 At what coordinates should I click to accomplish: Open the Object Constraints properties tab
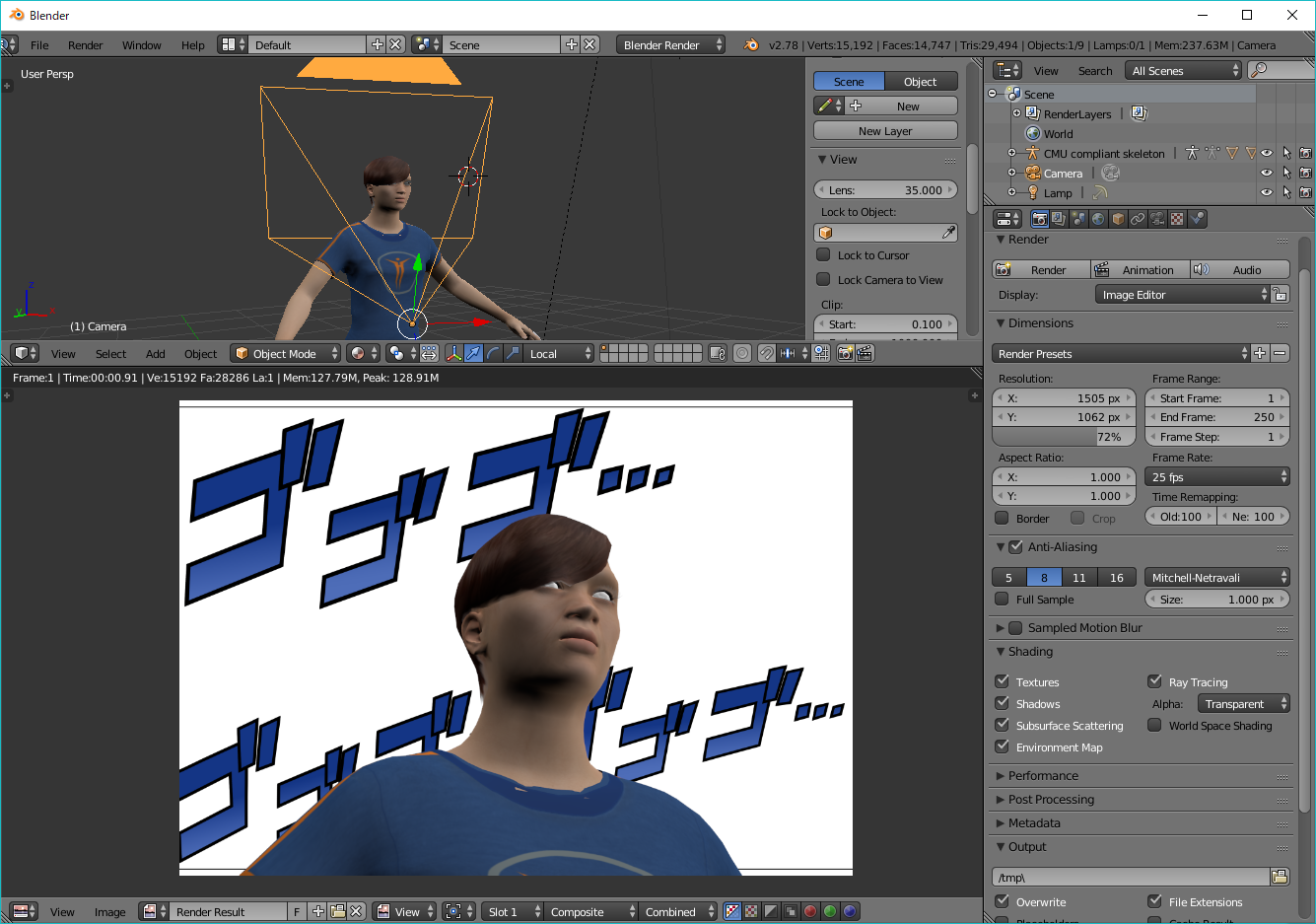click(1138, 219)
